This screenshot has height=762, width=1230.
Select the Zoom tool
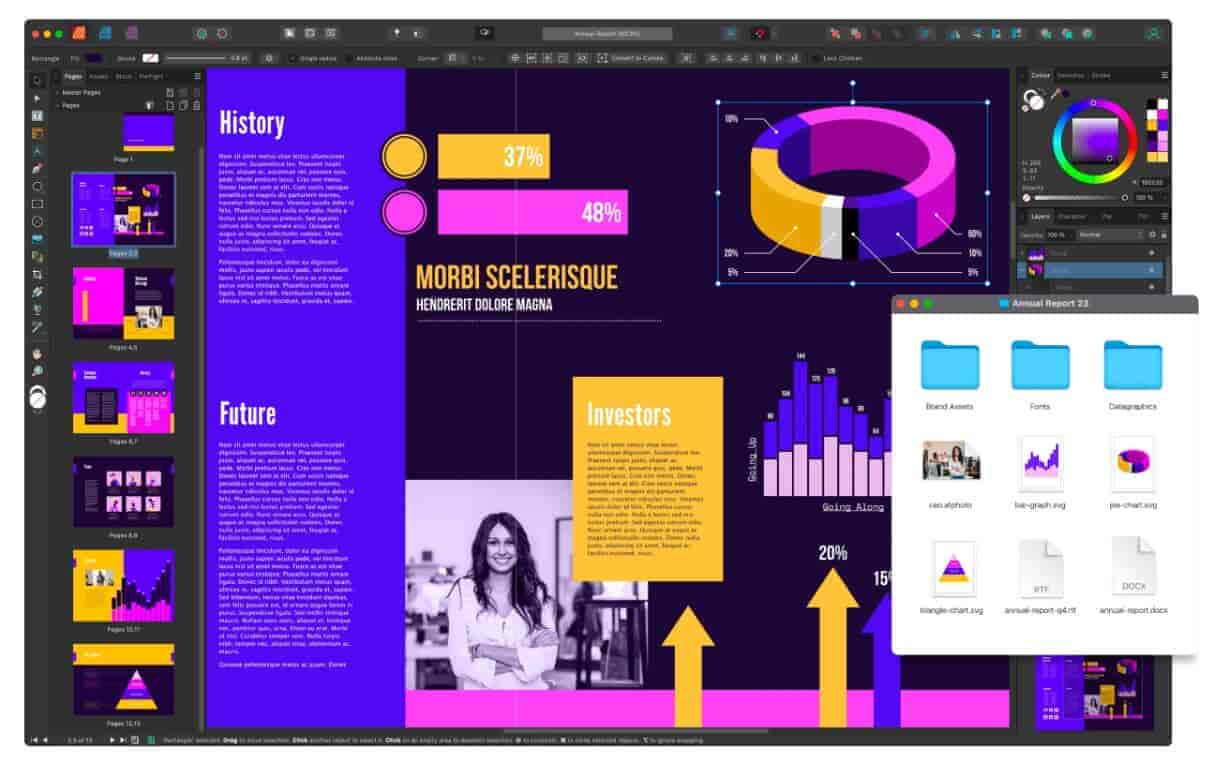[37, 370]
